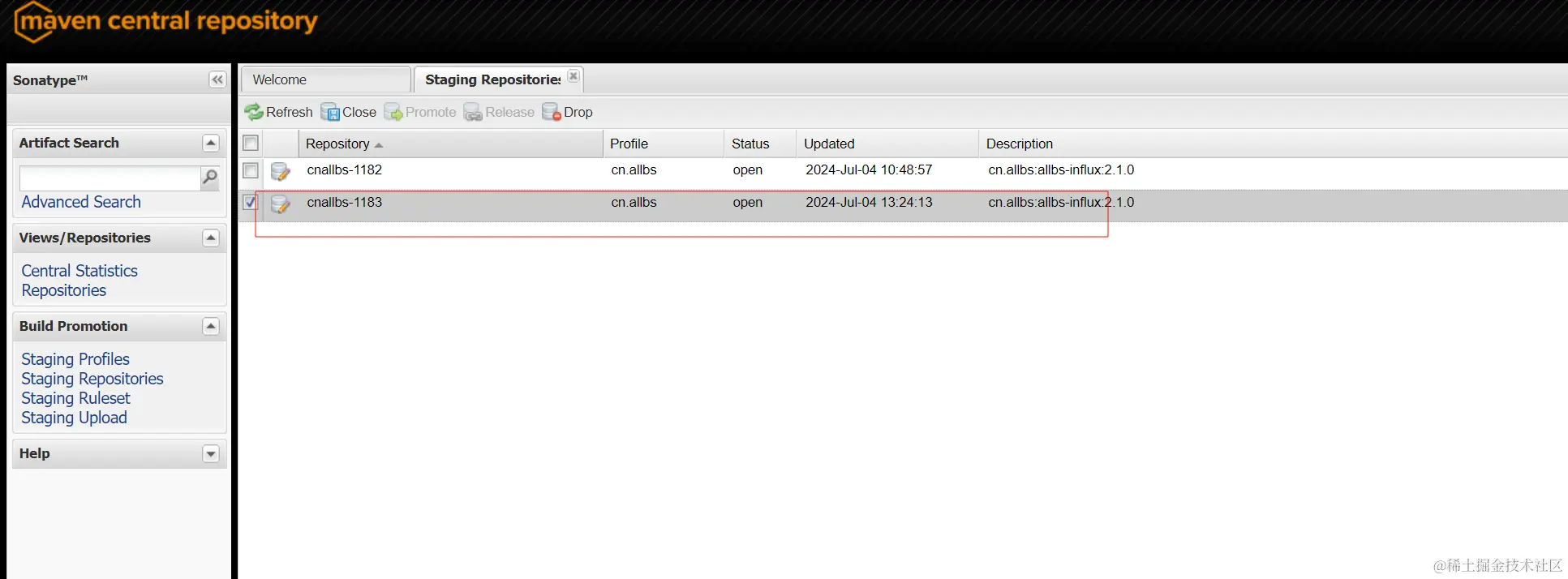This screenshot has width=1568, height=579.
Task: Switch to the Welcome tab
Action: [x=325, y=79]
